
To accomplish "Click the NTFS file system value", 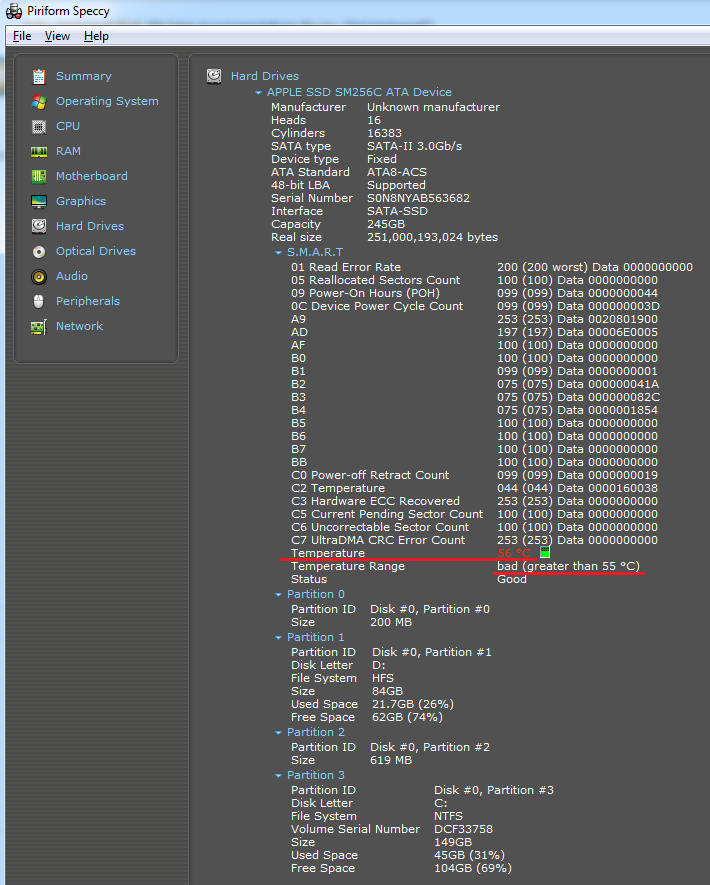I will (x=448, y=816).
